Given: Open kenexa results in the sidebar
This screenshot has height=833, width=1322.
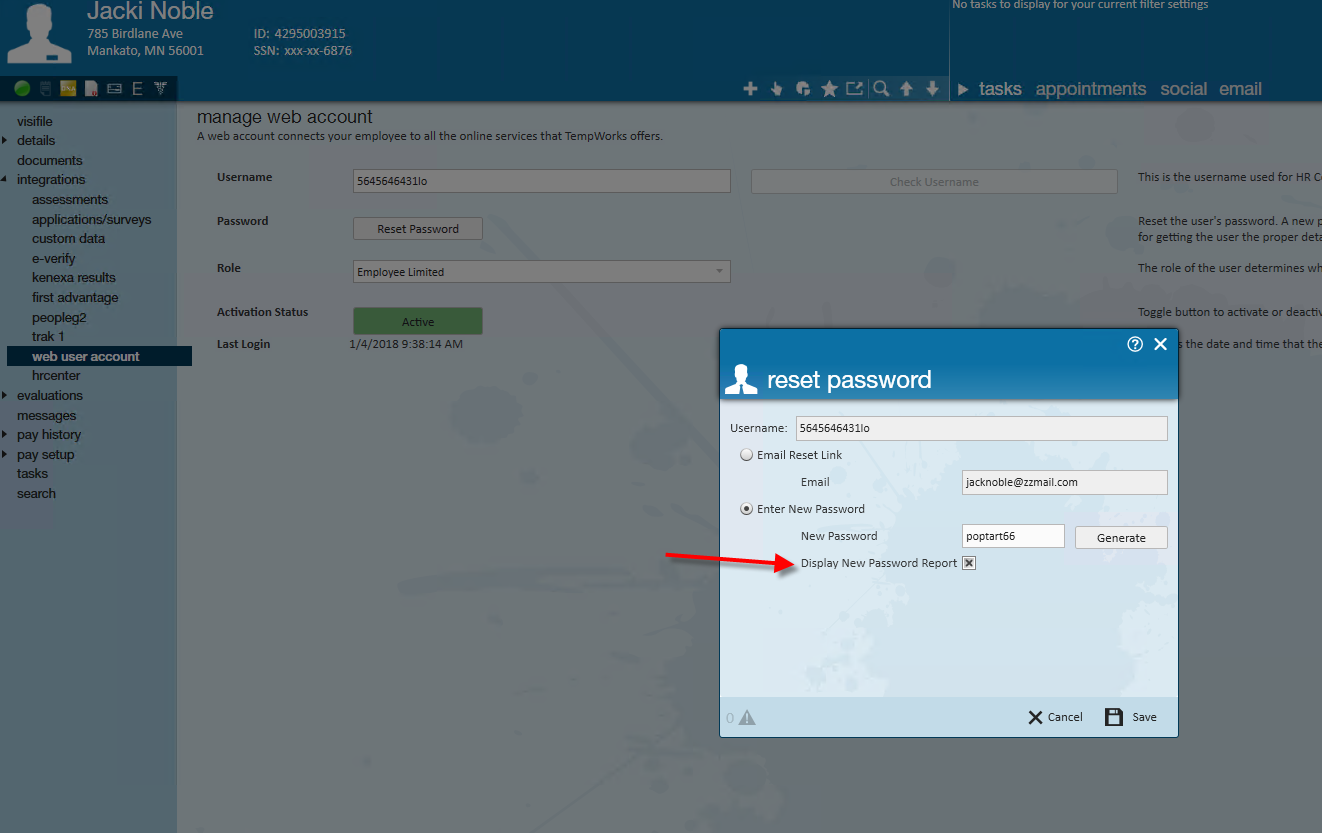Looking at the screenshot, I should point(74,277).
